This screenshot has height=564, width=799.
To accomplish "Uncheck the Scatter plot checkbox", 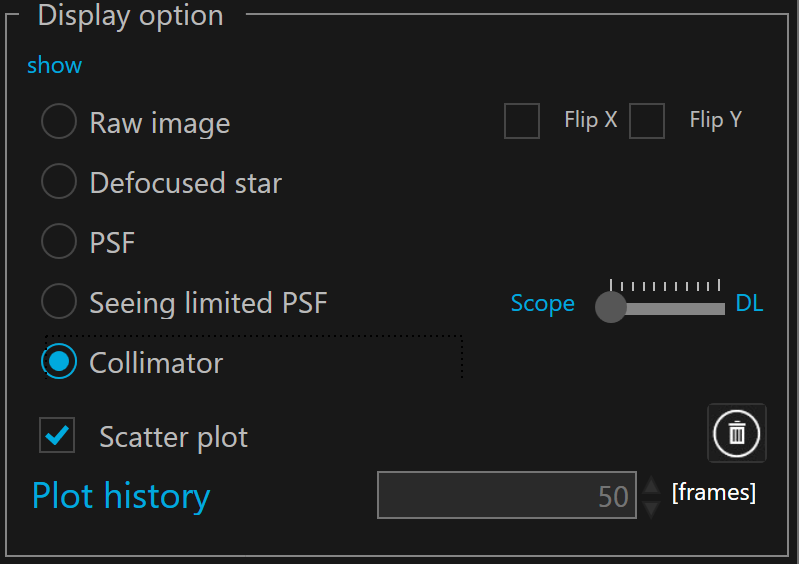I will tap(57, 435).
